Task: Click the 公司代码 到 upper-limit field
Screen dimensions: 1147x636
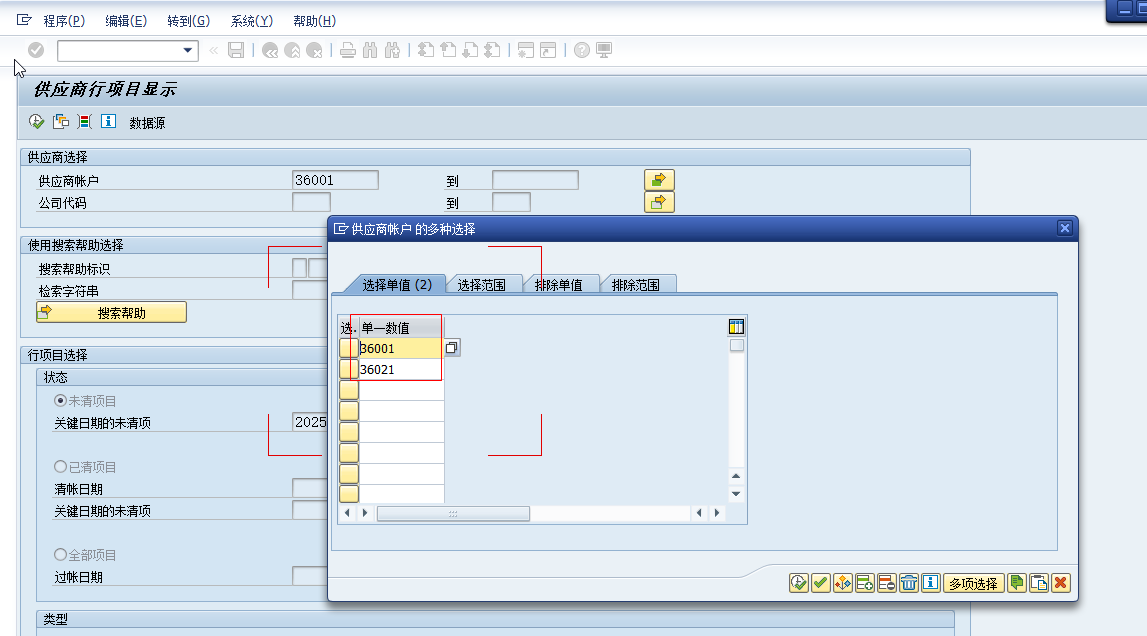Action: [511, 202]
